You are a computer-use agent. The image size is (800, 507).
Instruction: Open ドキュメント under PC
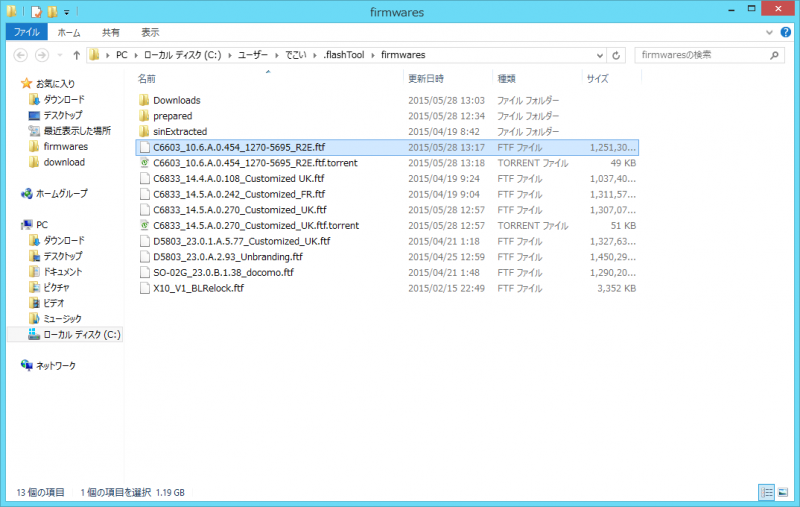click(x=62, y=272)
